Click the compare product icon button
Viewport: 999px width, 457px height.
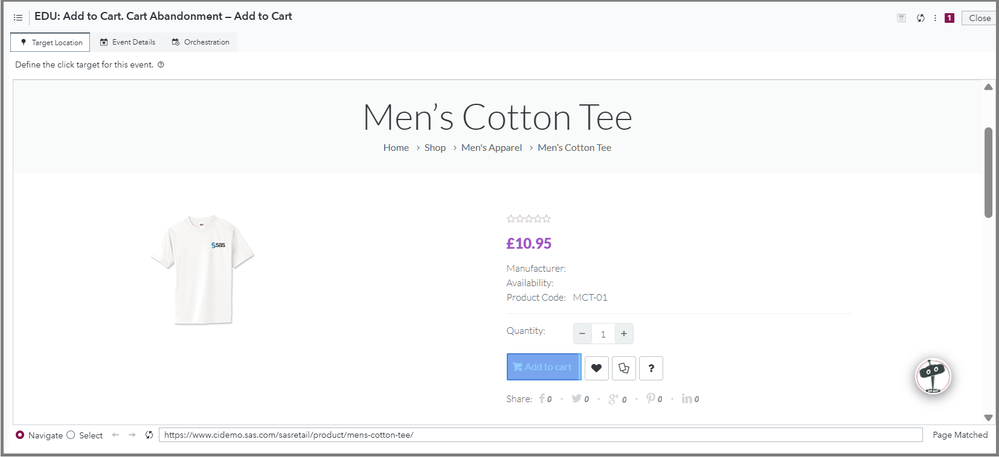[624, 368]
